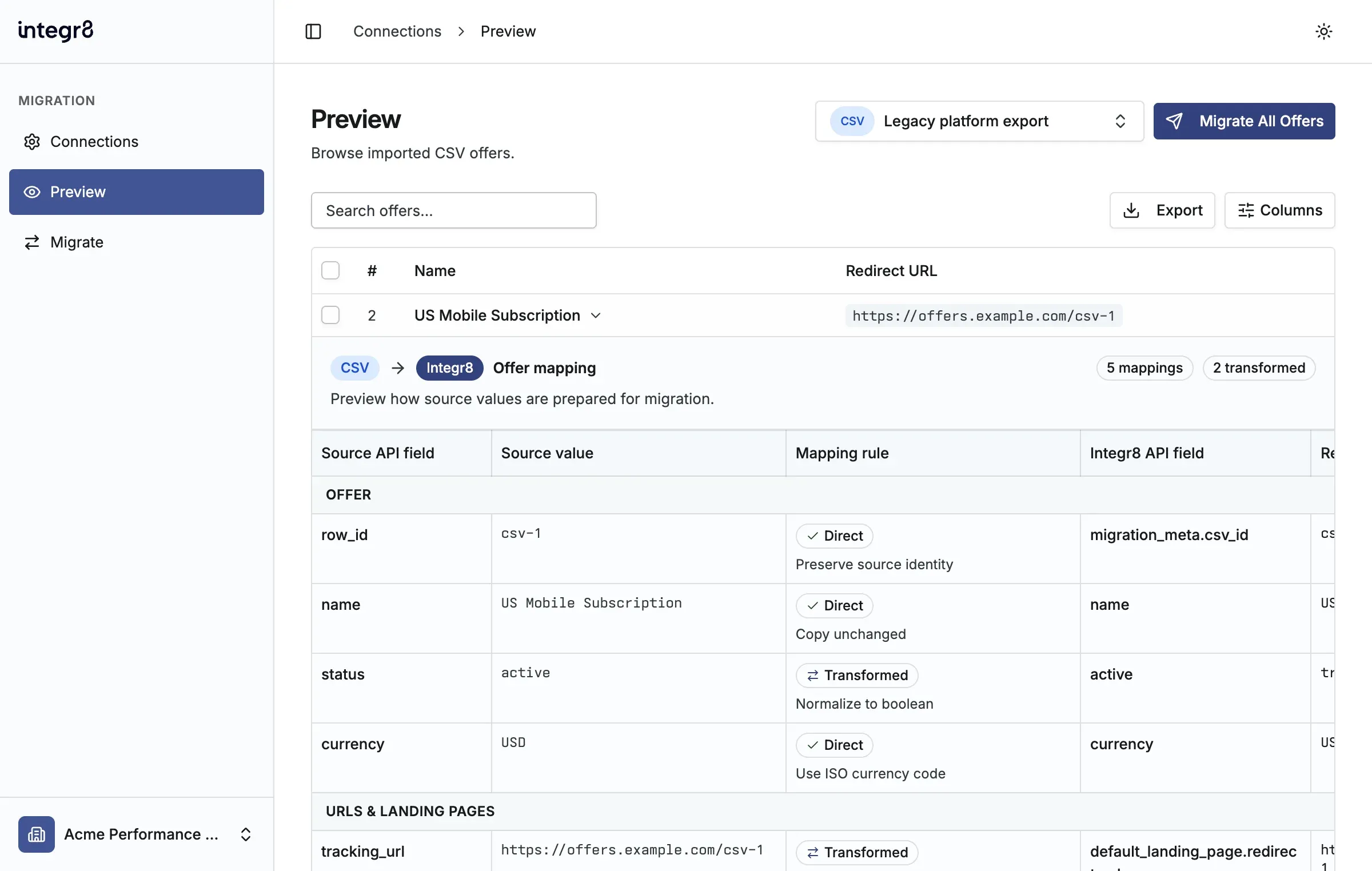Click the Integr8 badge in Offer mapping
Screen dimensions: 1372x871
[450, 368]
